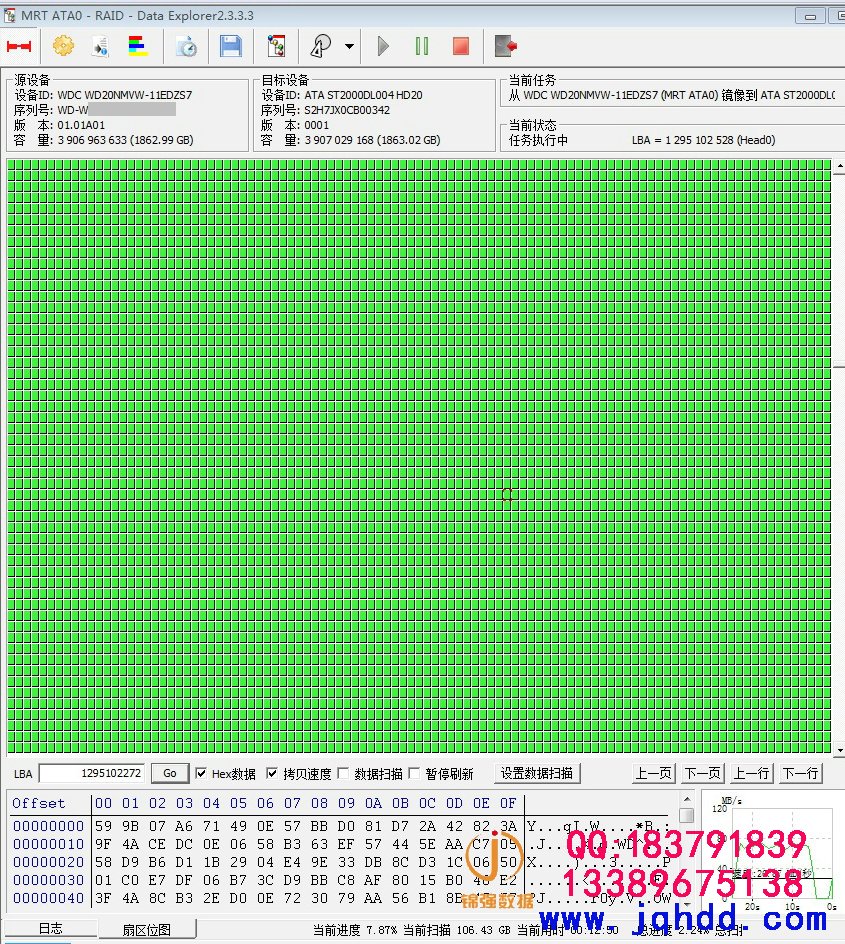
Task: Click source capacity 3 906 963 633 value
Action: tap(125, 140)
